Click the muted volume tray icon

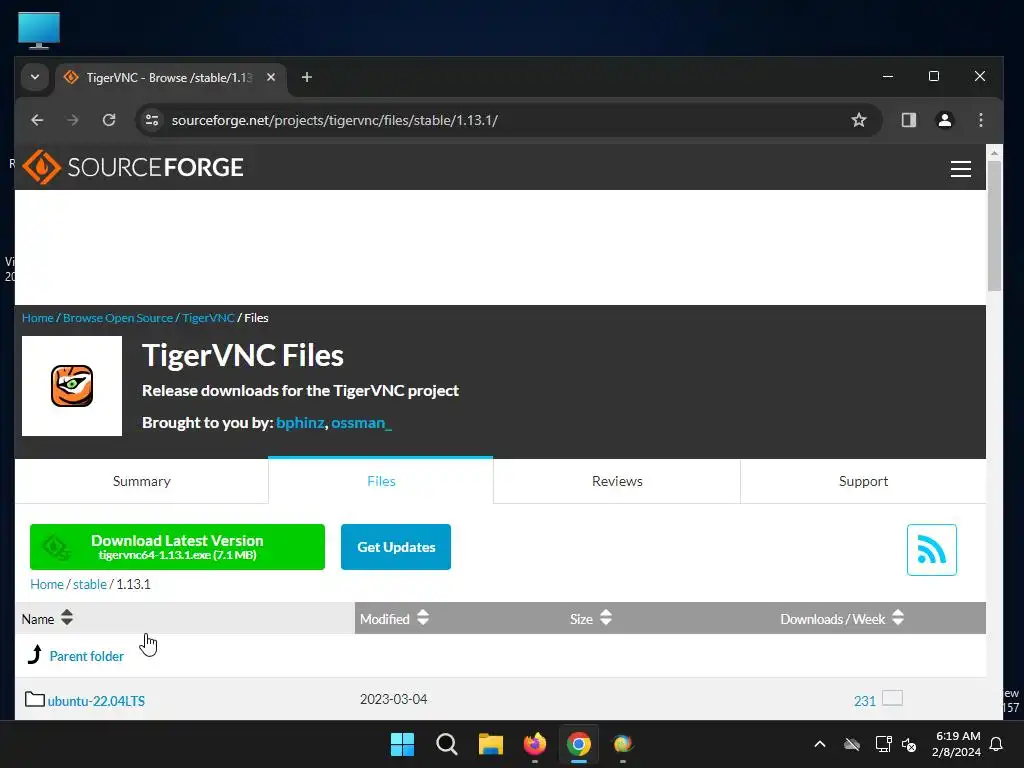pos(908,744)
